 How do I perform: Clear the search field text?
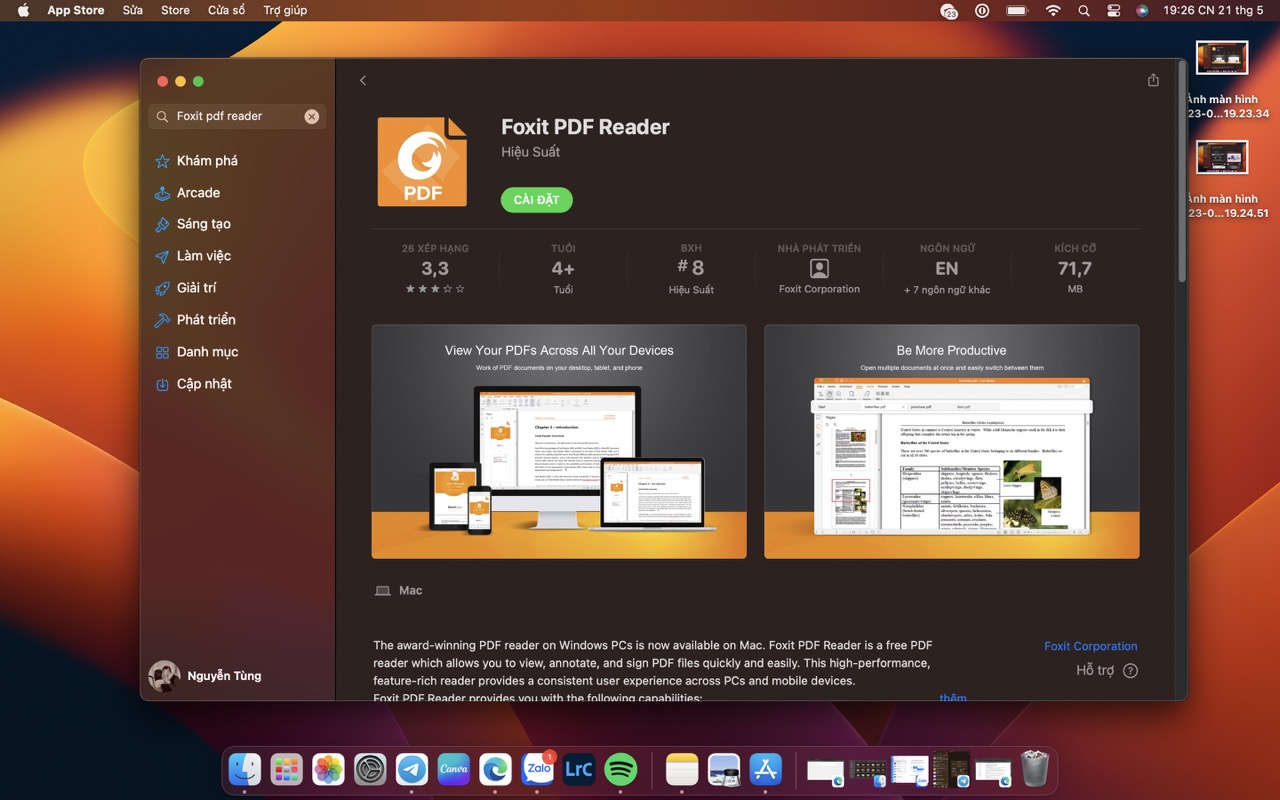click(312, 117)
